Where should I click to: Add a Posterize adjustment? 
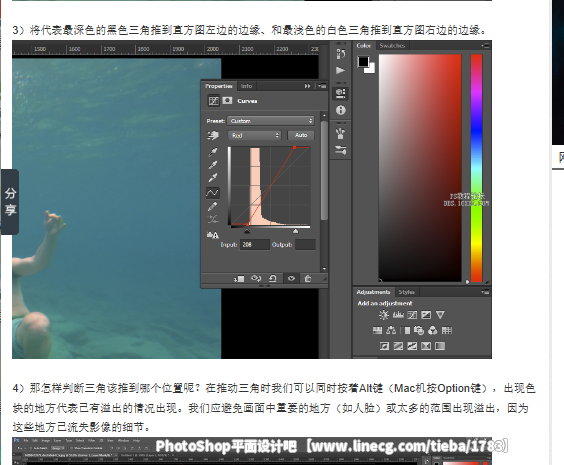[x=398, y=346]
